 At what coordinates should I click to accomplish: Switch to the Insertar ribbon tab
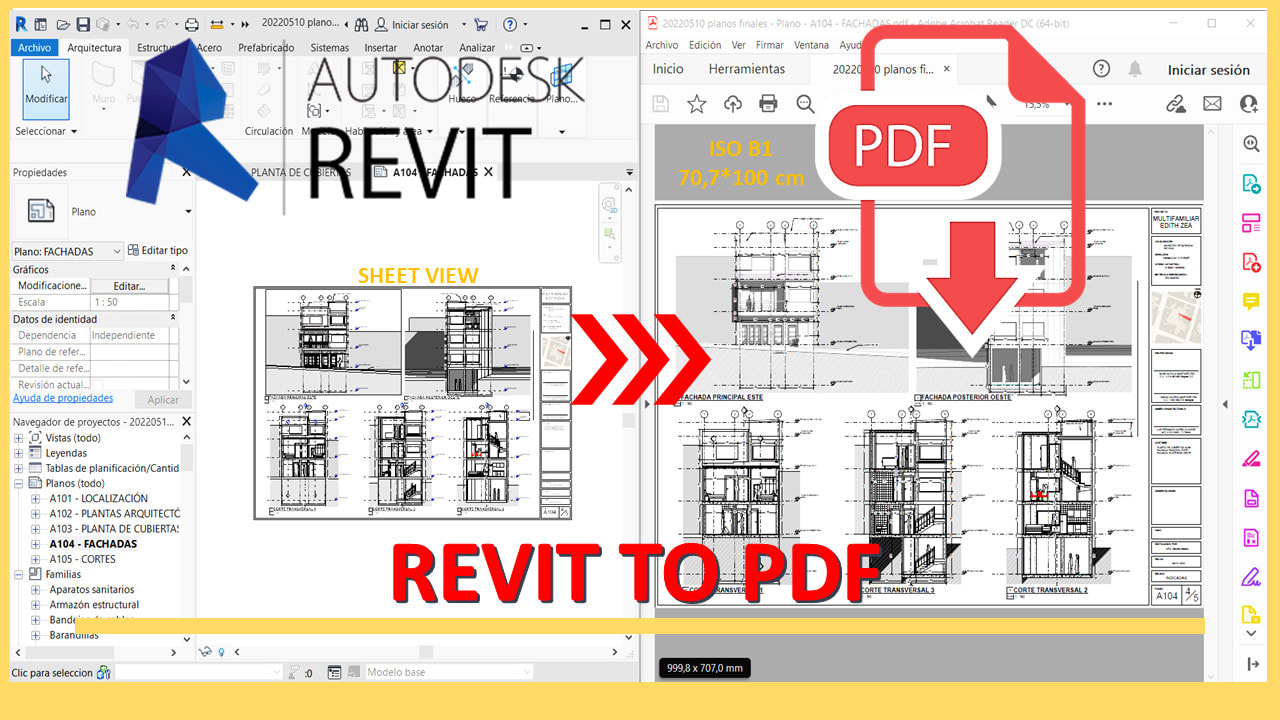[x=380, y=47]
